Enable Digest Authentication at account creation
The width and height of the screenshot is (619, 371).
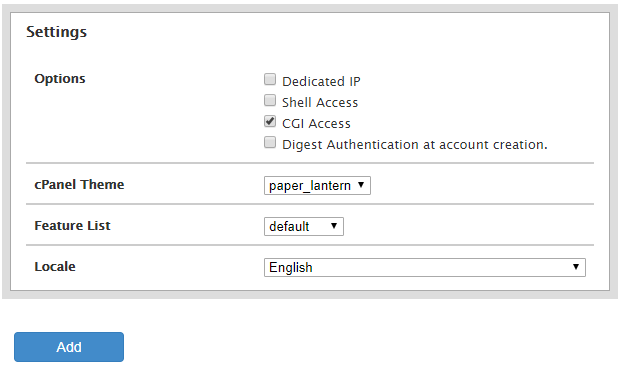point(270,142)
